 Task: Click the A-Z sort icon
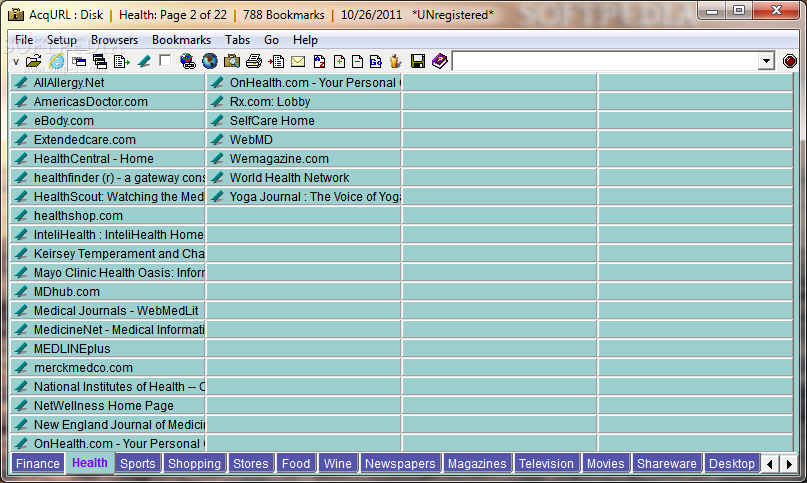pyautogui.click(x=320, y=61)
